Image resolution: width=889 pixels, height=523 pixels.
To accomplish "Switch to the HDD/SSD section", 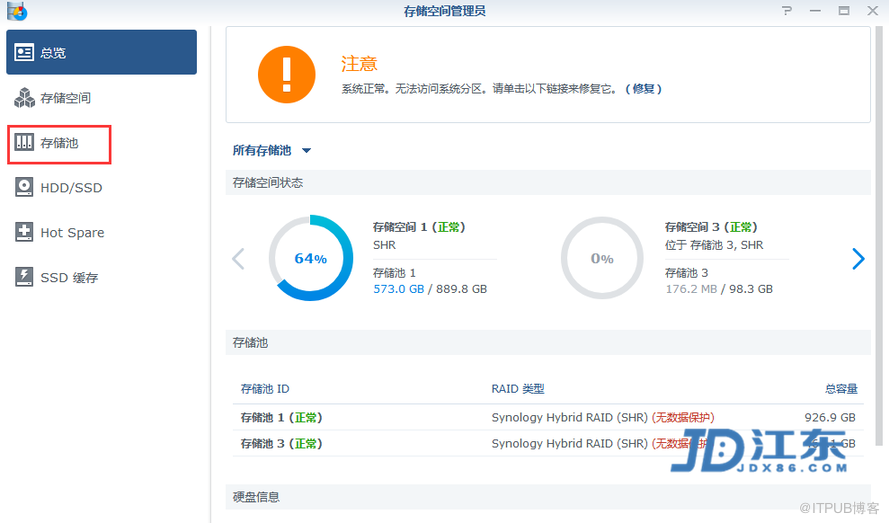I will [x=71, y=188].
